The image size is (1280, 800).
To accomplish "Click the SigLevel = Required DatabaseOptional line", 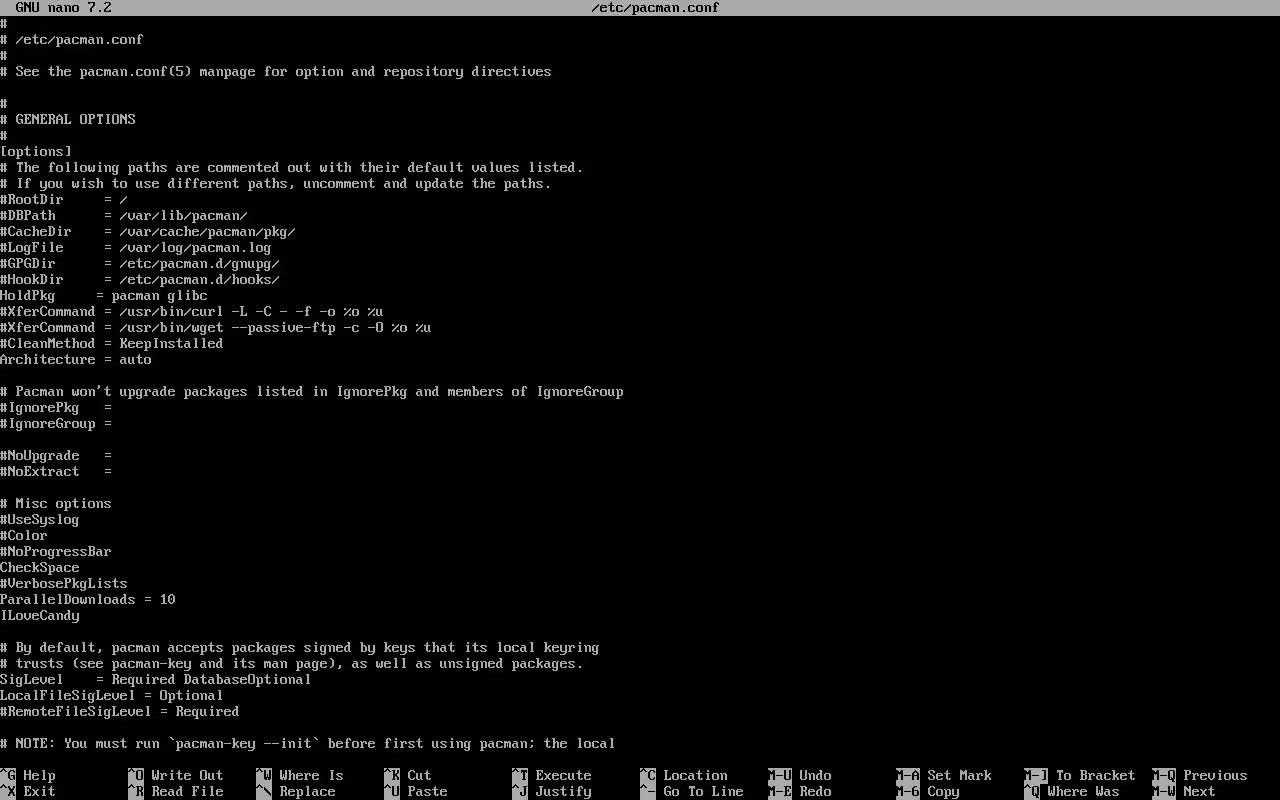I will coord(156,679).
